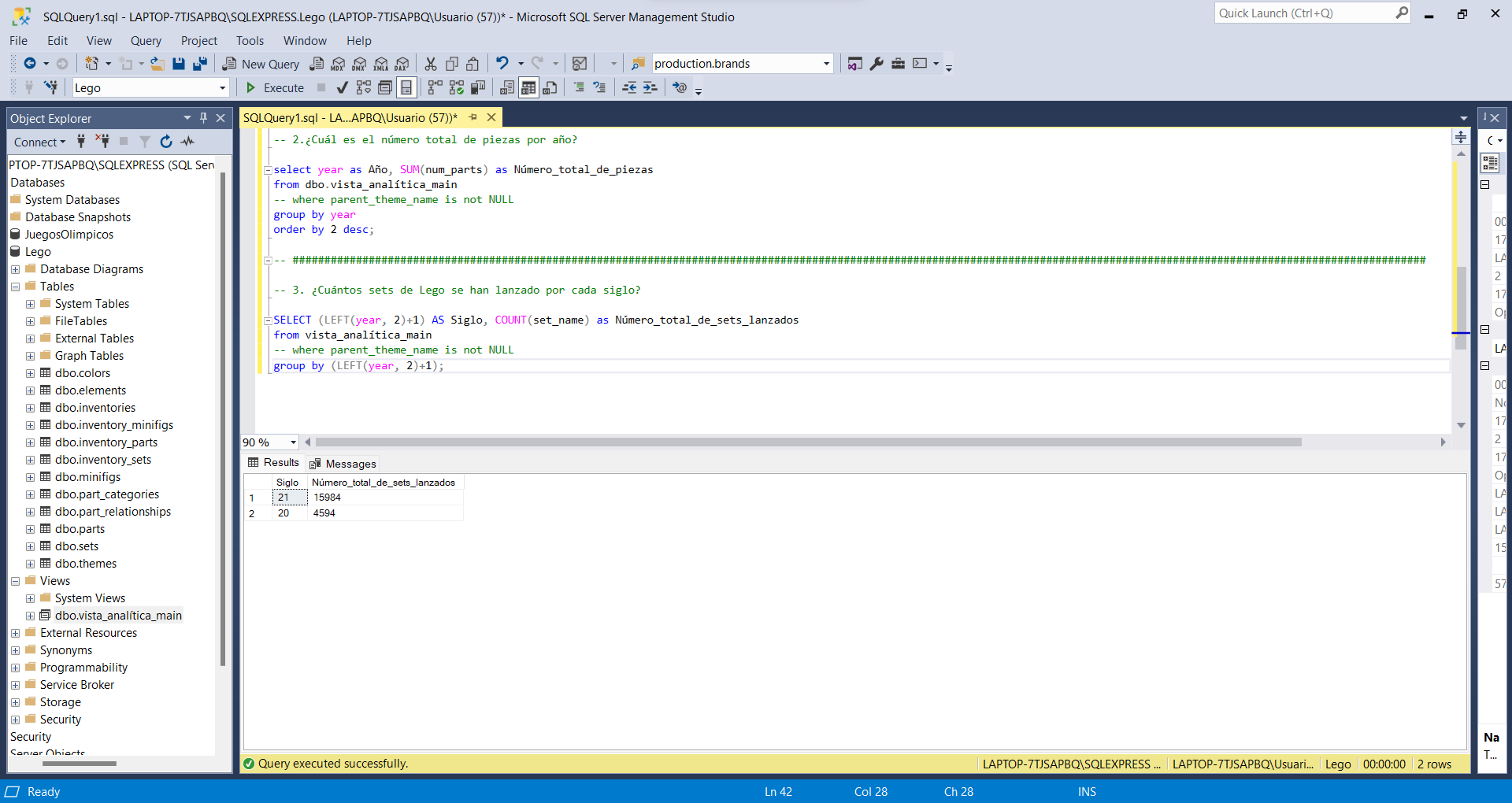Switch output to Results to Text
Screen dimensions: 1512x803
(x=507, y=87)
